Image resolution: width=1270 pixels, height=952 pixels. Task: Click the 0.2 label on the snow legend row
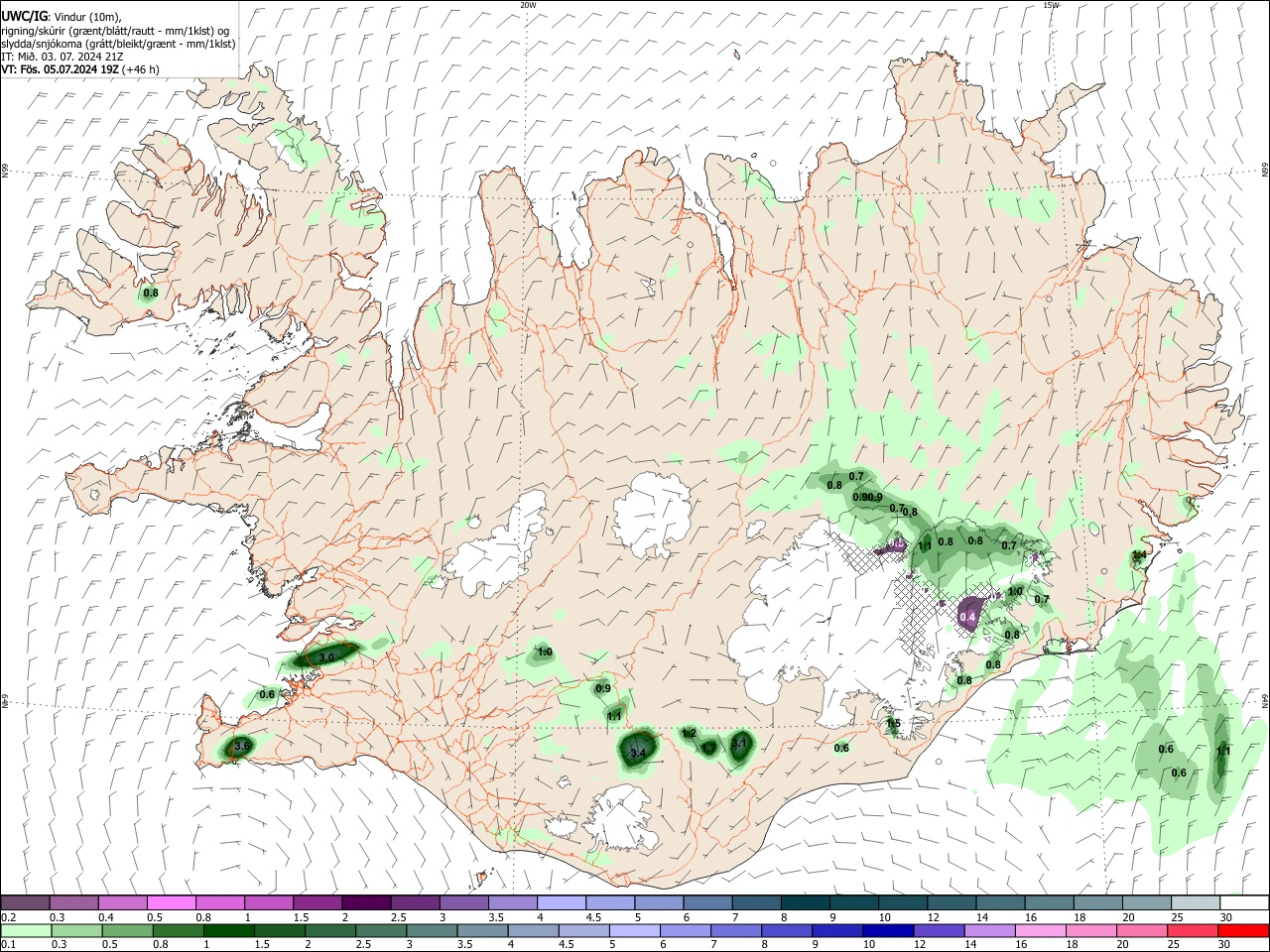pos(7,917)
